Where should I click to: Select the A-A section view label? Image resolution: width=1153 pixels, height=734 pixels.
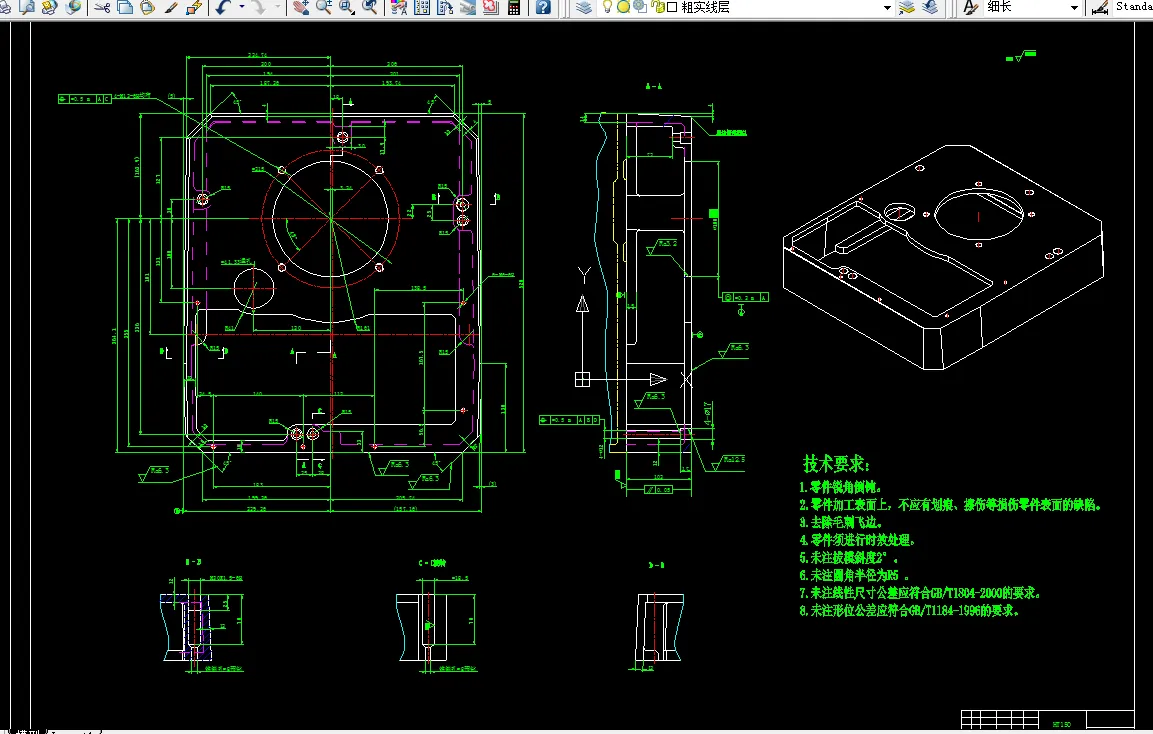point(654,86)
